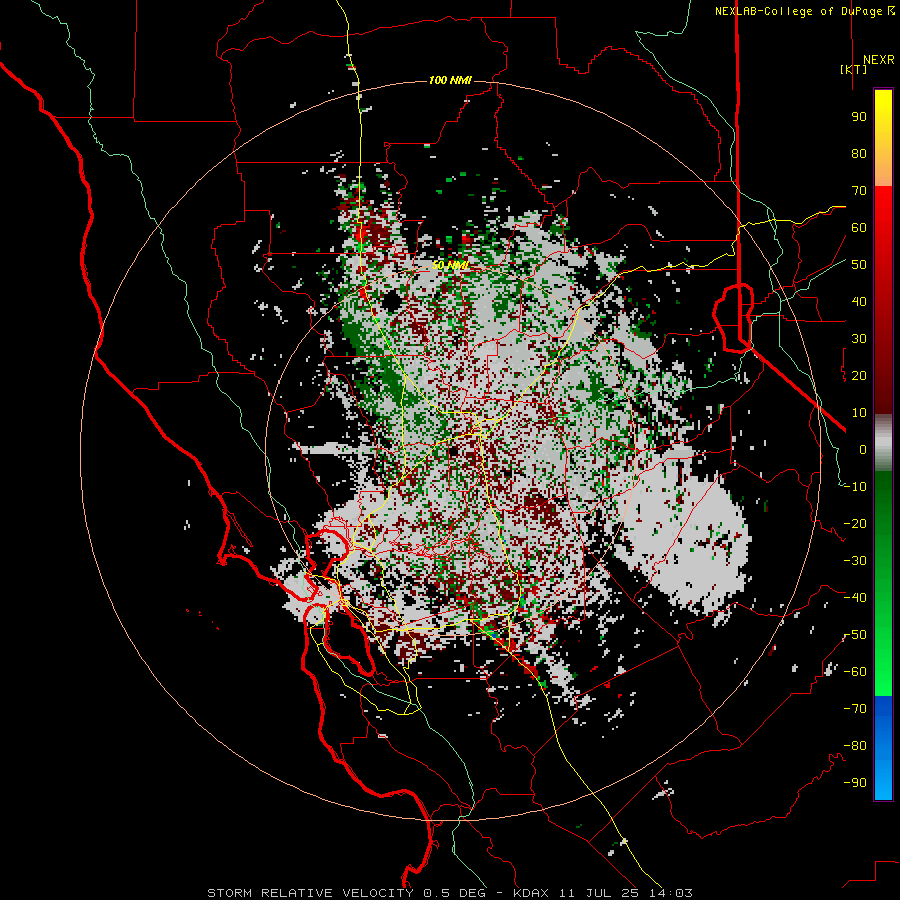This screenshot has height=900, width=900.
Task: Select the 50 value on velocity scale
Action: pos(859,265)
